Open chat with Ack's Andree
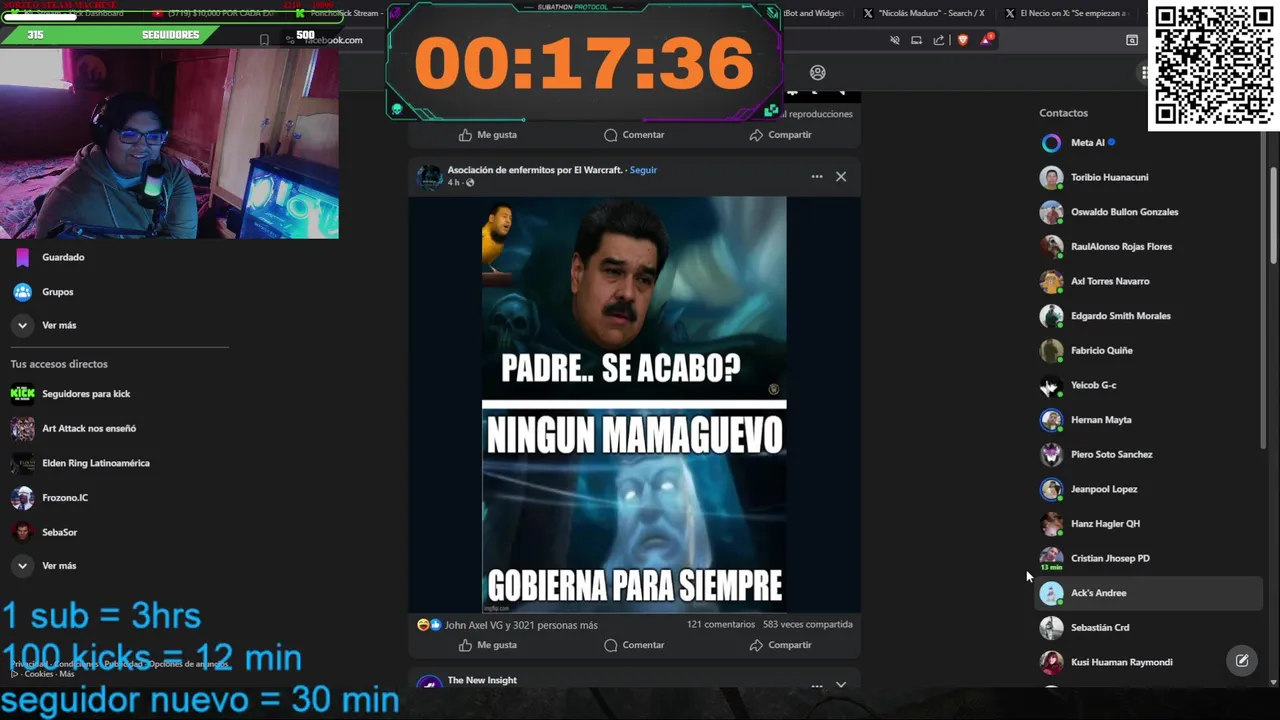1280x720 pixels. click(1150, 593)
